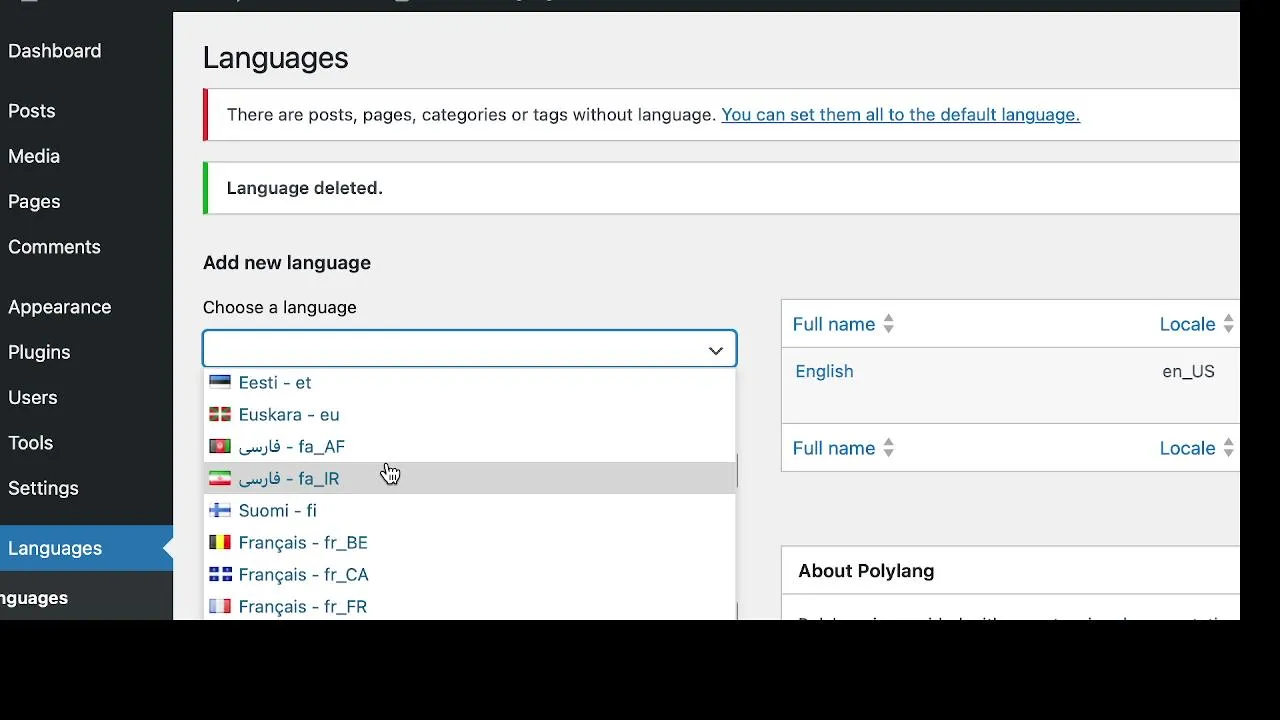Select the Estonian flag Eesti option
1280x720 pixels.
pyautogui.click(x=274, y=383)
